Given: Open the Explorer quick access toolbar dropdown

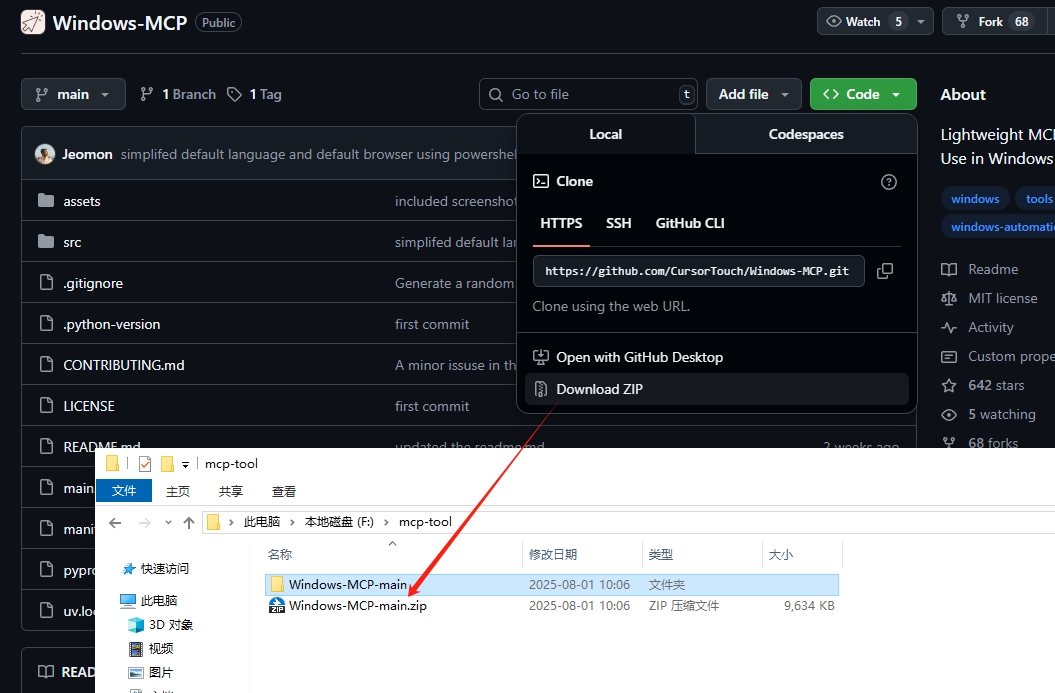Looking at the screenshot, I should pos(186,464).
